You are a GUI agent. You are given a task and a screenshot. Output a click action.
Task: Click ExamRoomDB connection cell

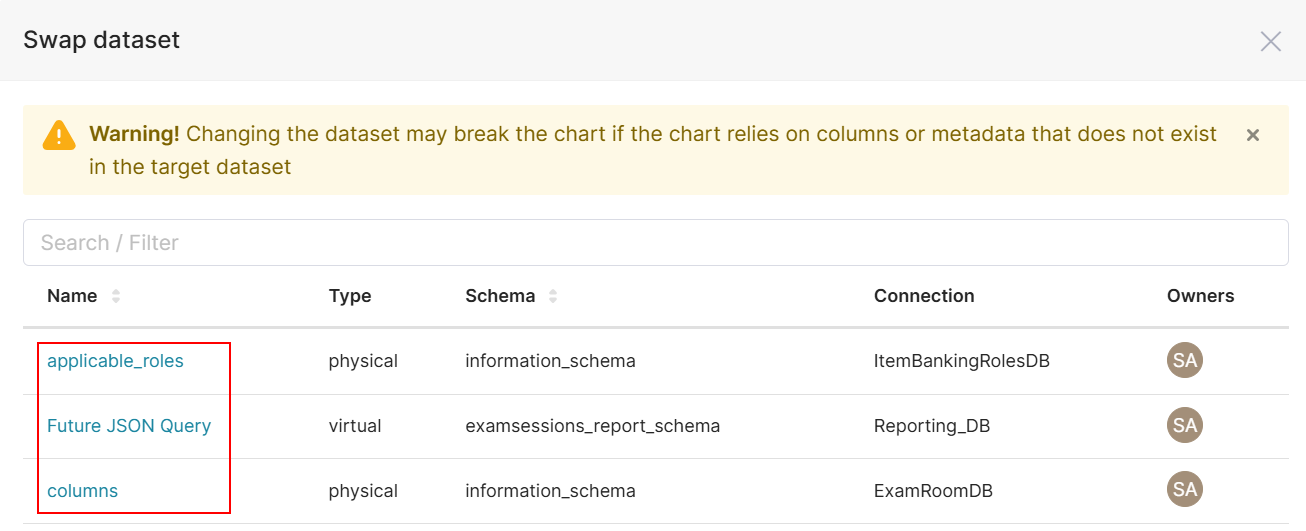pyautogui.click(x=932, y=491)
